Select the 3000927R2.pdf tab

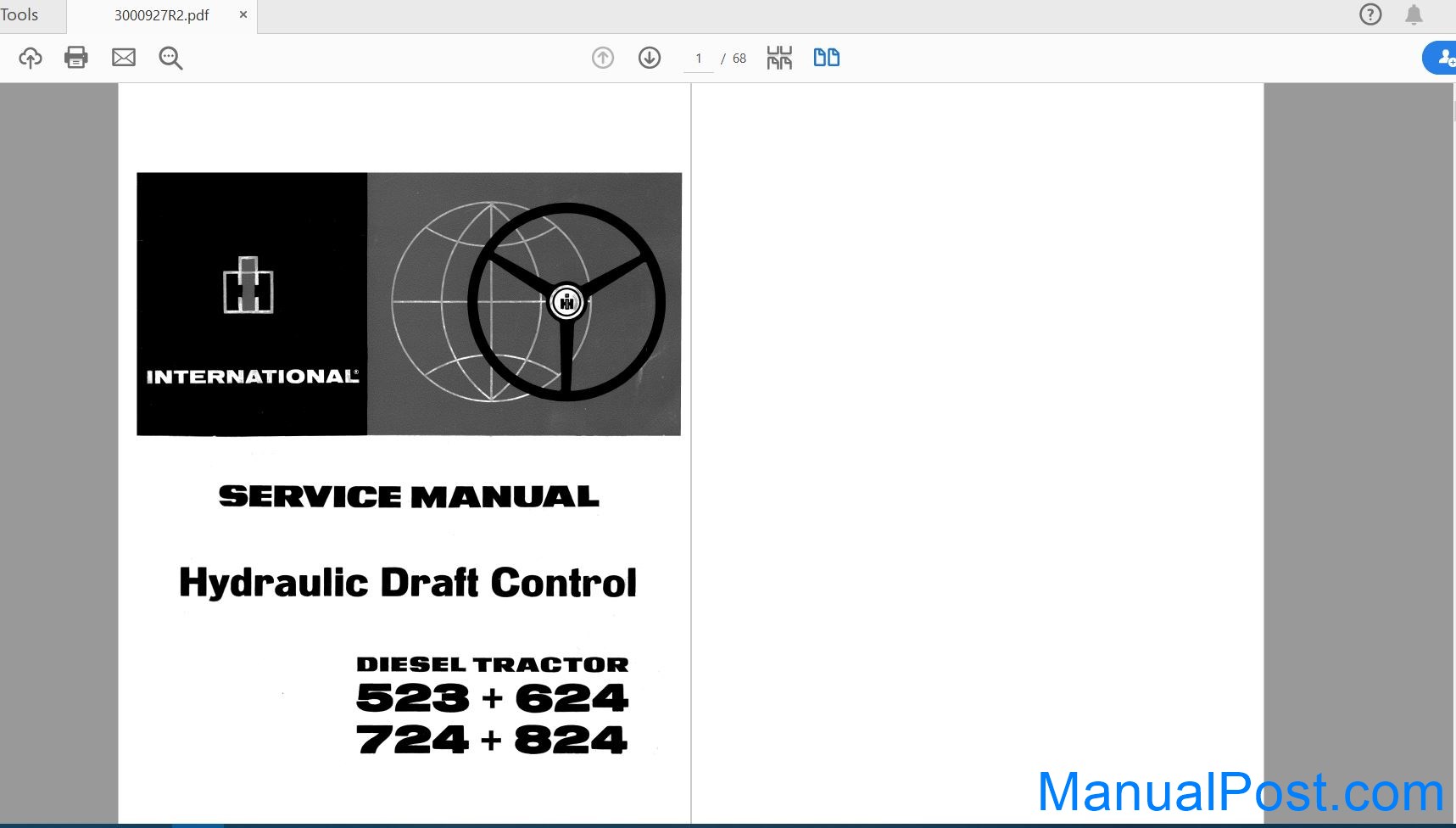[161, 15]
